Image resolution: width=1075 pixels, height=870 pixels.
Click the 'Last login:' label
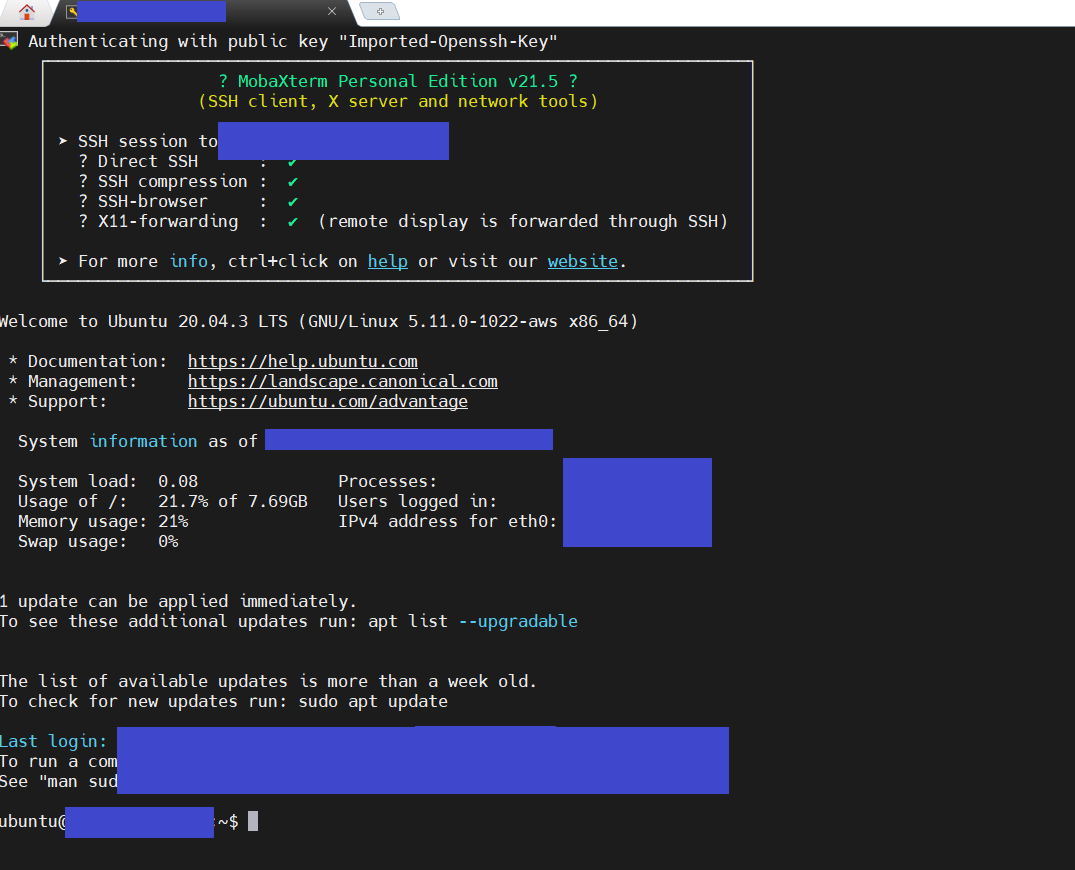pyautogui.click(x=53, y=741)
